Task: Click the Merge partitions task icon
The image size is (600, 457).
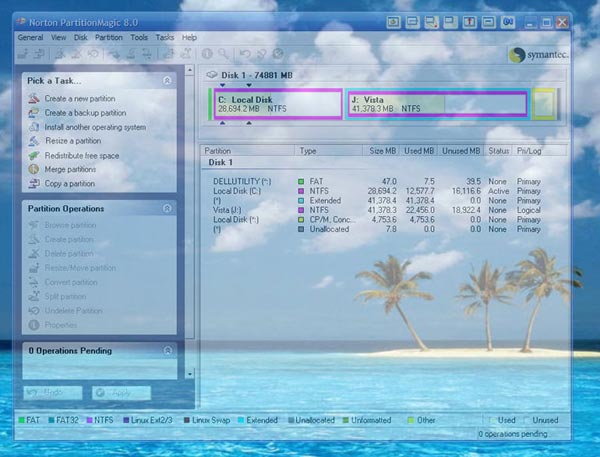Action: [34, 169]
